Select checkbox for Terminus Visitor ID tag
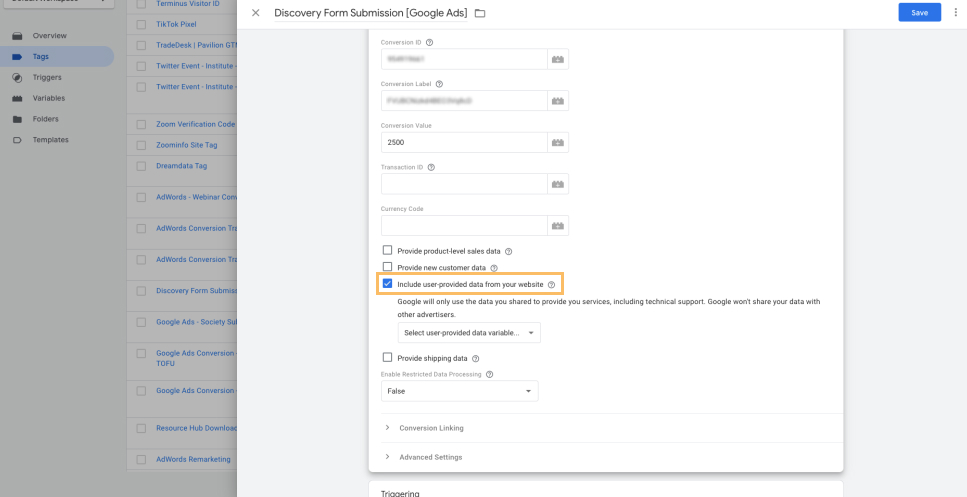967x497 pixels. (x=141, y=4)
